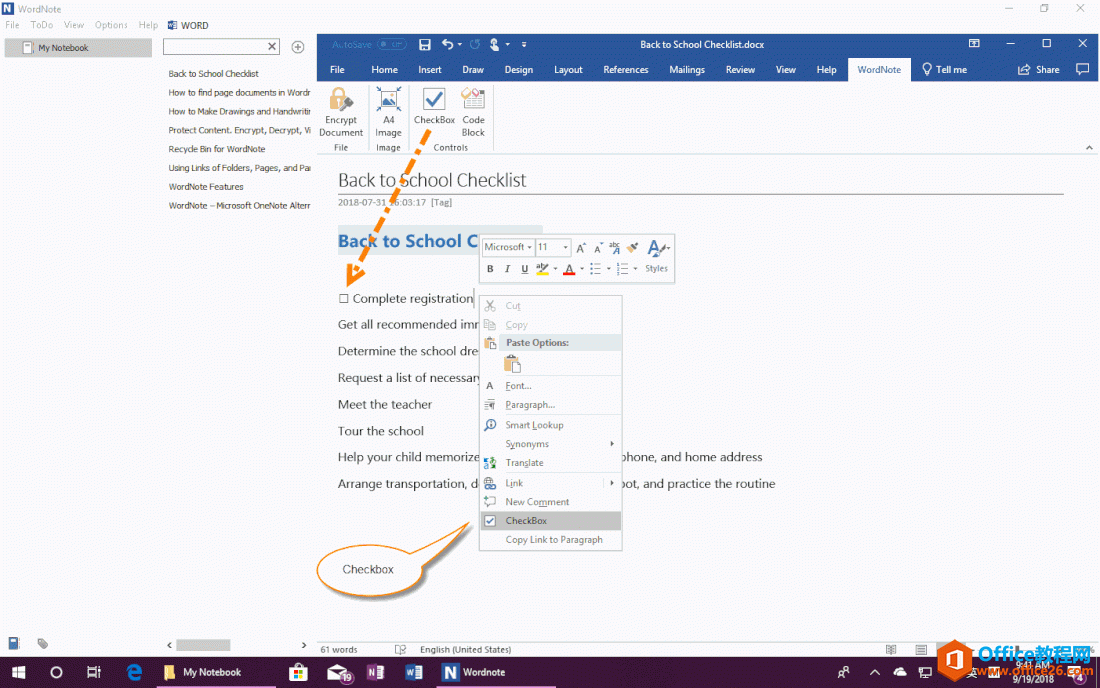Expand the Synonyms submenu

527,444
